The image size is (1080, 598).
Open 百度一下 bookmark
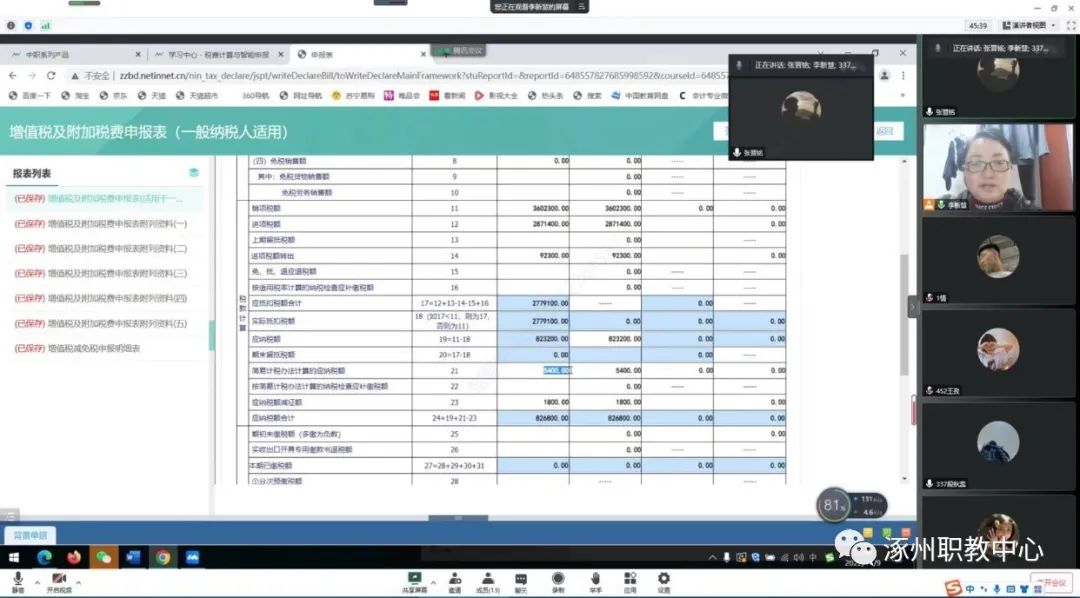point(30,96)
